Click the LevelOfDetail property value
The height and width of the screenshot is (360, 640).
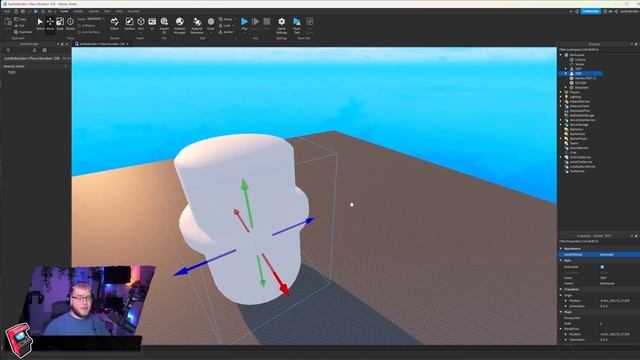(619, 255)
